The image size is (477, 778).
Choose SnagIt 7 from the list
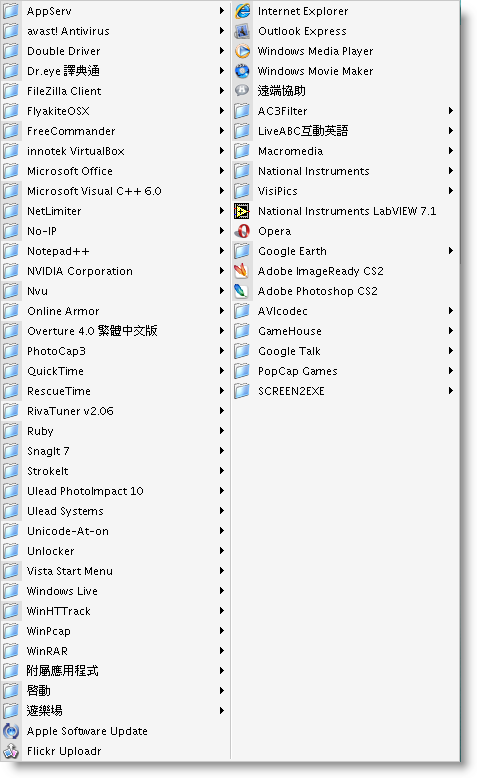click(x=115, y=451)
